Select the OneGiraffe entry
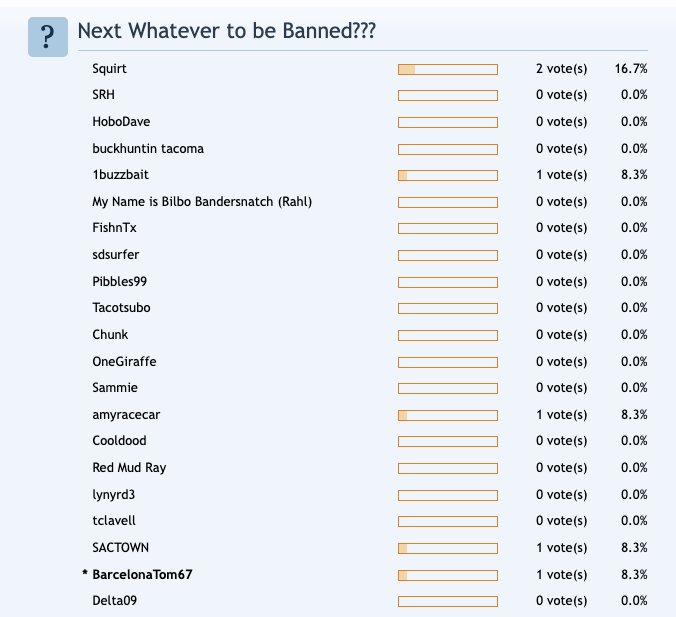The height and width of the screenshot is (617, 676). pos(124,361)
